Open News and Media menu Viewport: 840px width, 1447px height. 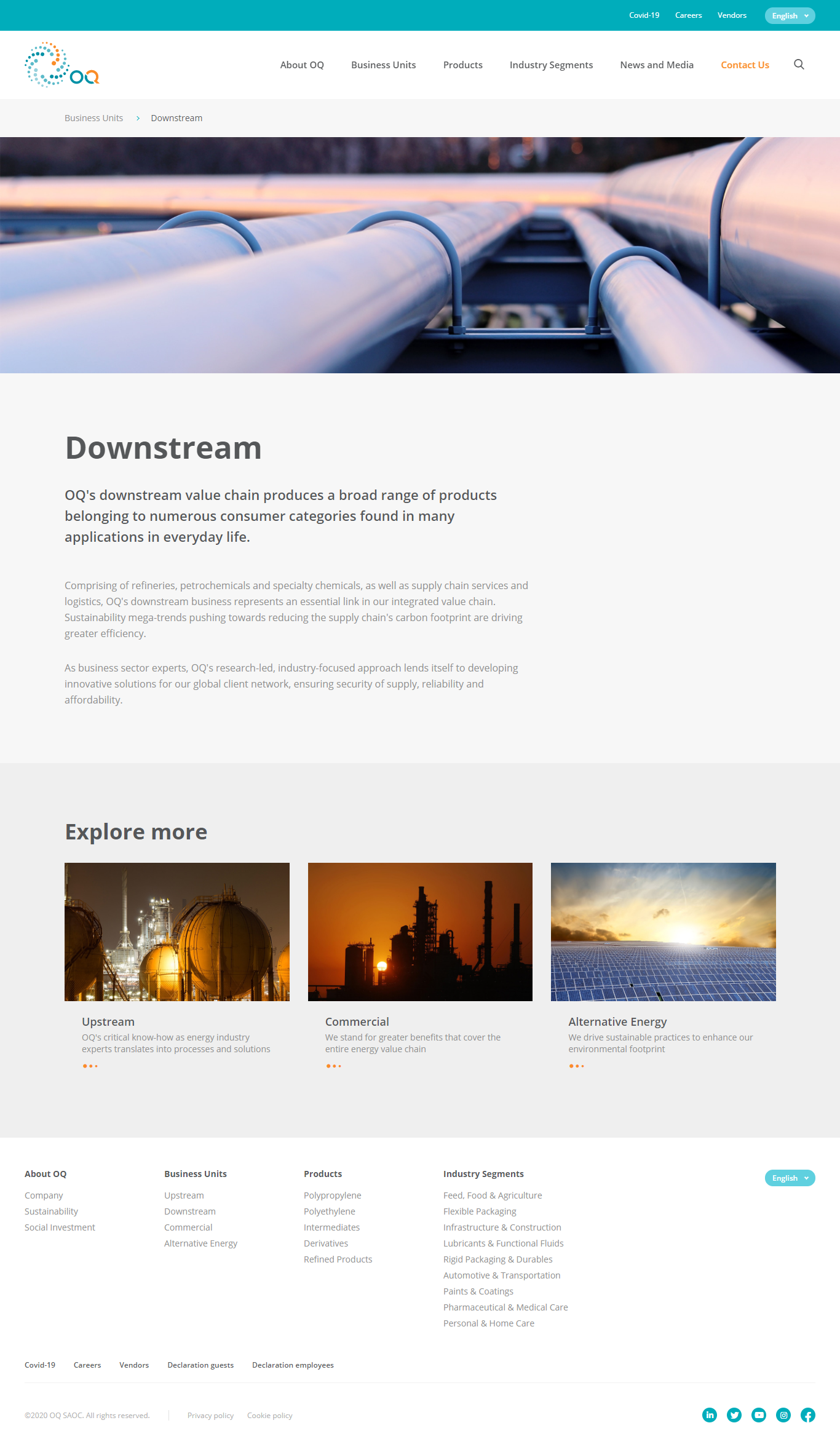pos(657,65)
